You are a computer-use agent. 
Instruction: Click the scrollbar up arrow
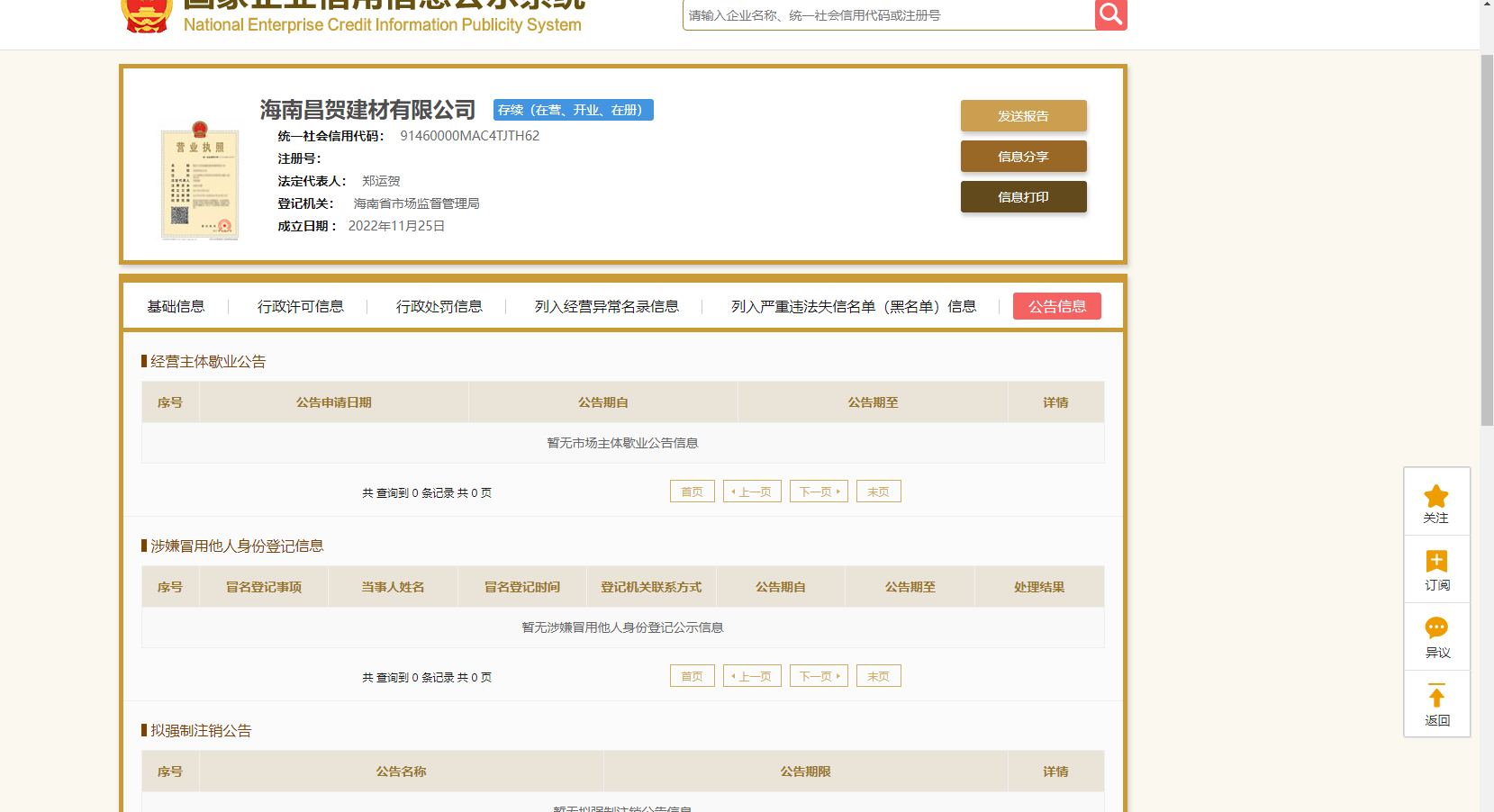tap(1487, 5)
